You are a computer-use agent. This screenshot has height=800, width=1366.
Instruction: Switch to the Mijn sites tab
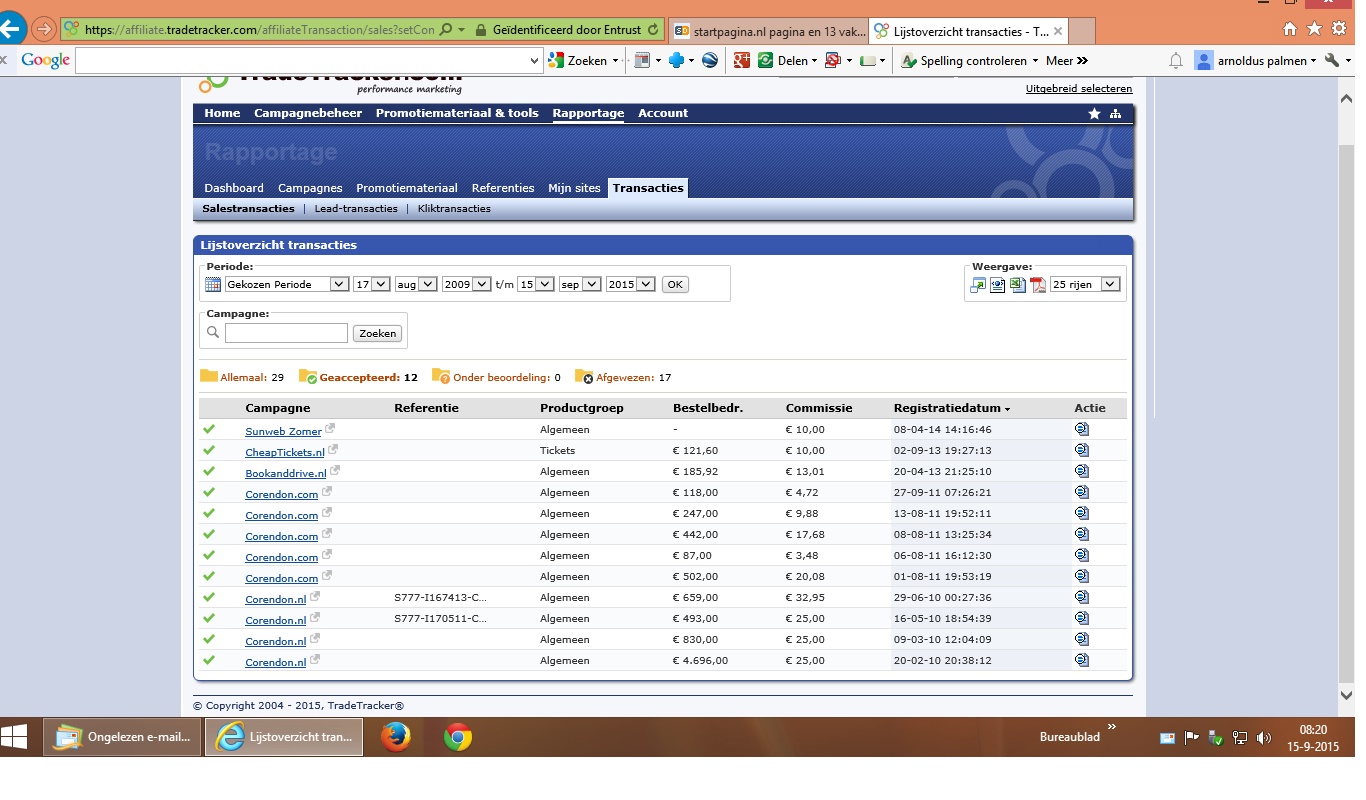[x=574, y=188]
